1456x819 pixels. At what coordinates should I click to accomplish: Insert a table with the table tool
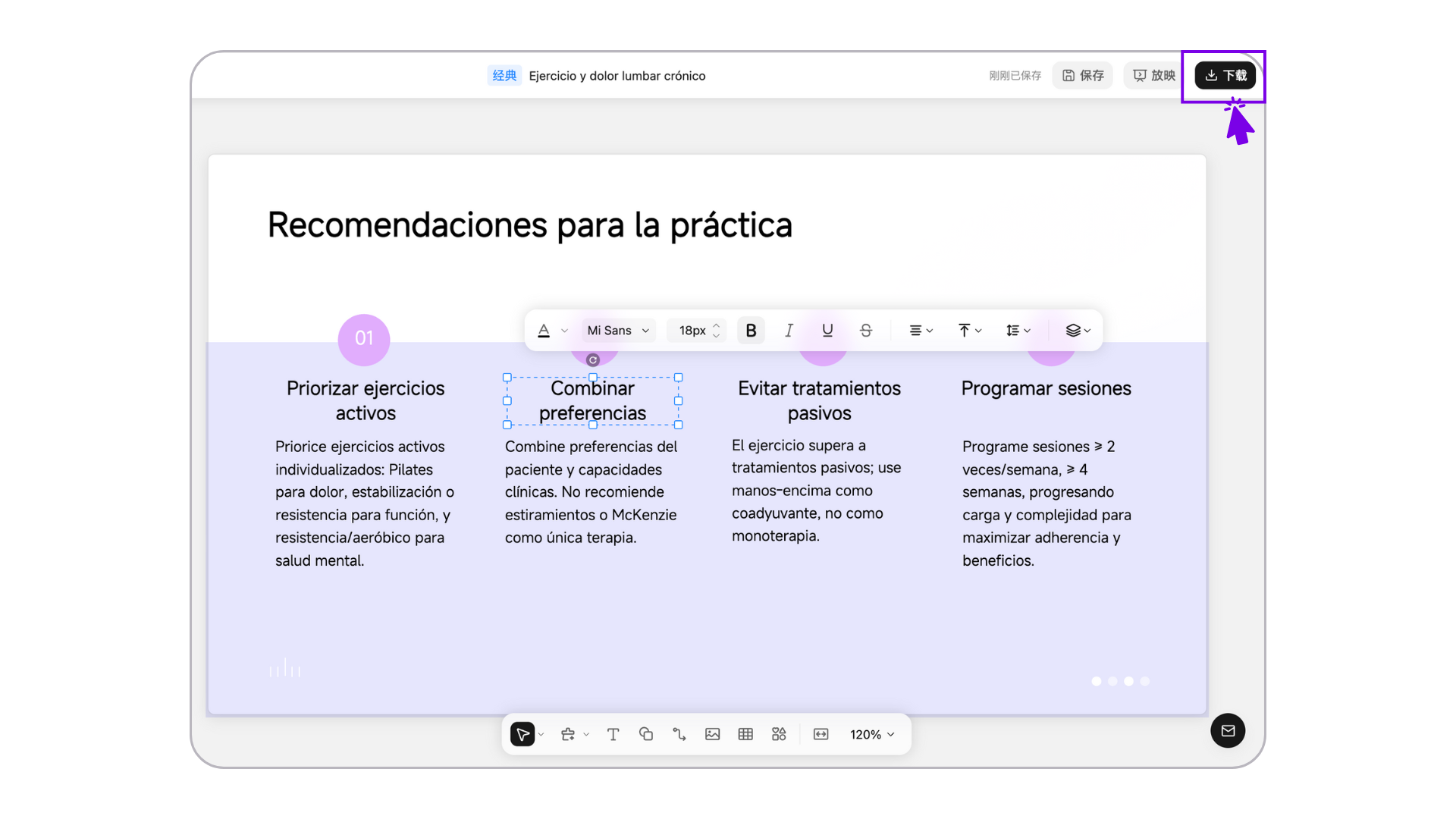[x=745, y=734]
